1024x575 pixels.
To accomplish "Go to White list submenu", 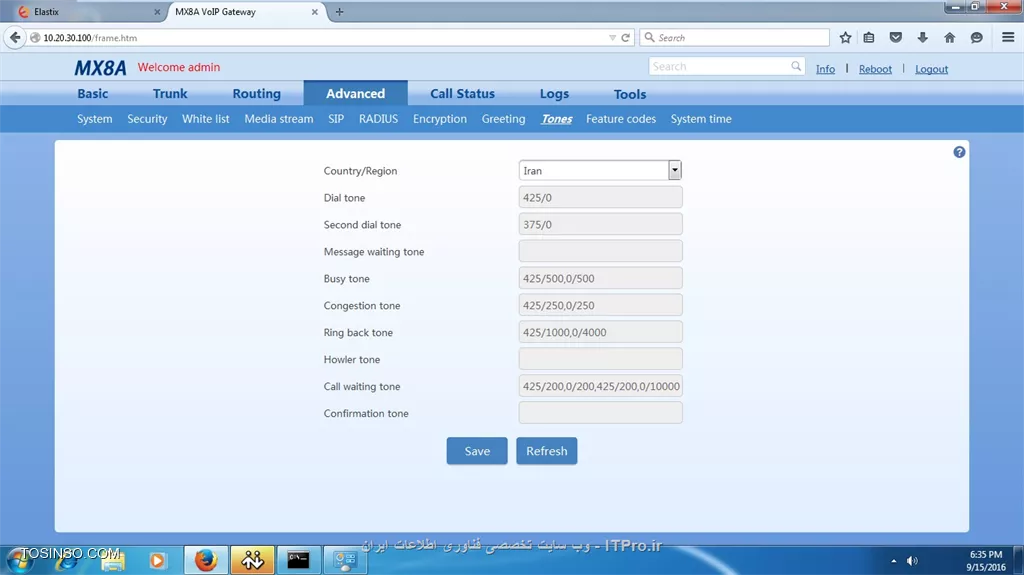I will point(206,119).
